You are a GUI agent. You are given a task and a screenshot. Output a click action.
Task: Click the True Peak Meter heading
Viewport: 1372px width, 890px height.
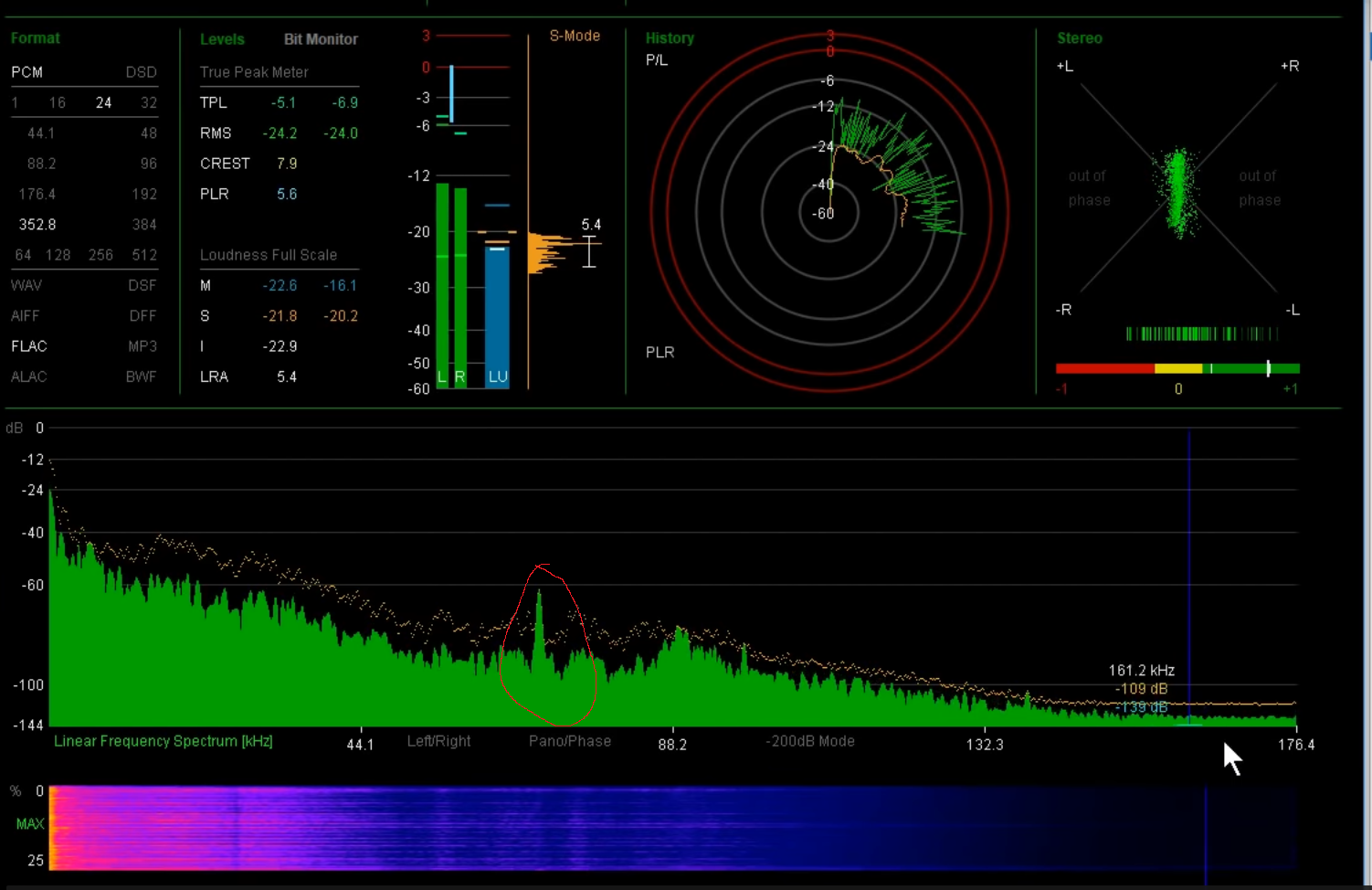(x=254, y=72)
